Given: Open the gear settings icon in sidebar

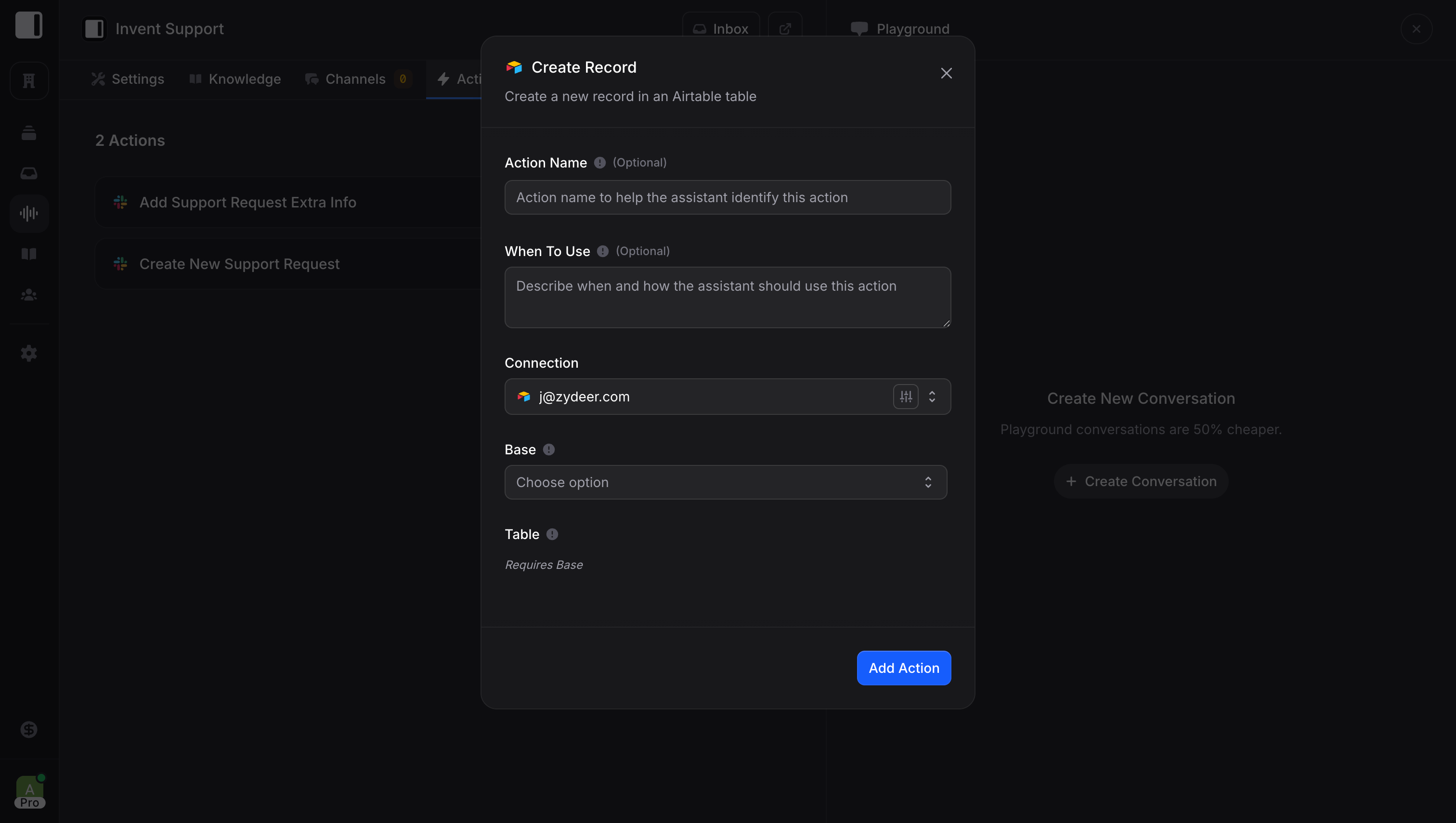Looking at the screenshot, I should coord(29,353).
